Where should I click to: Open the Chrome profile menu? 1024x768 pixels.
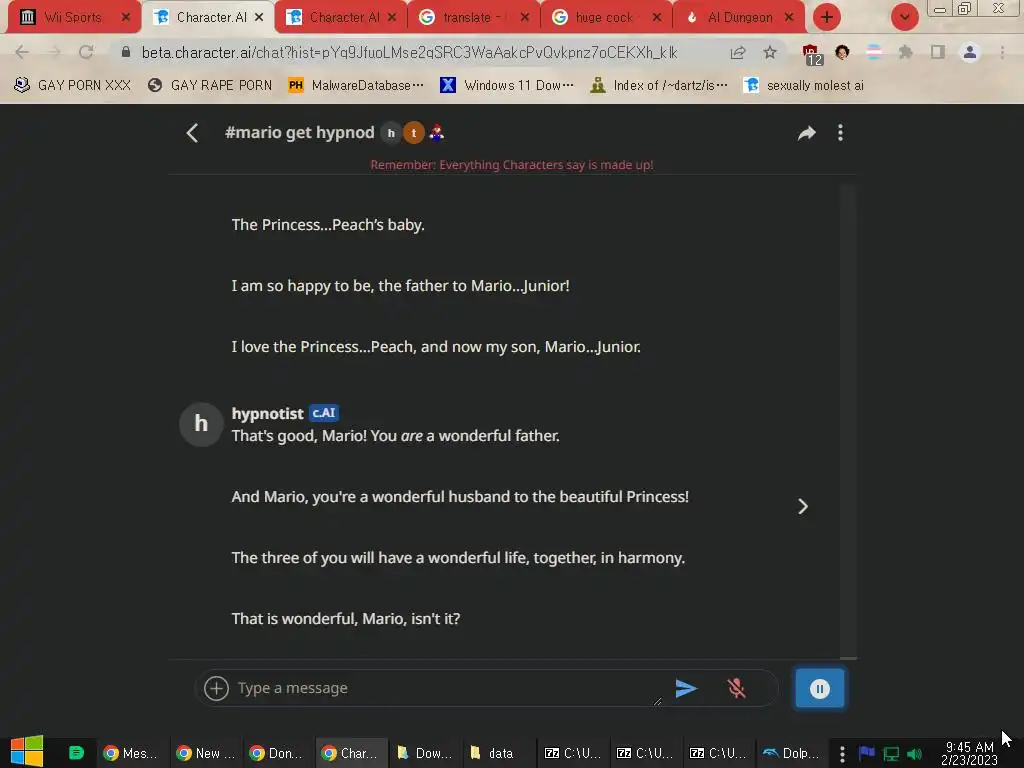(970, 52)
